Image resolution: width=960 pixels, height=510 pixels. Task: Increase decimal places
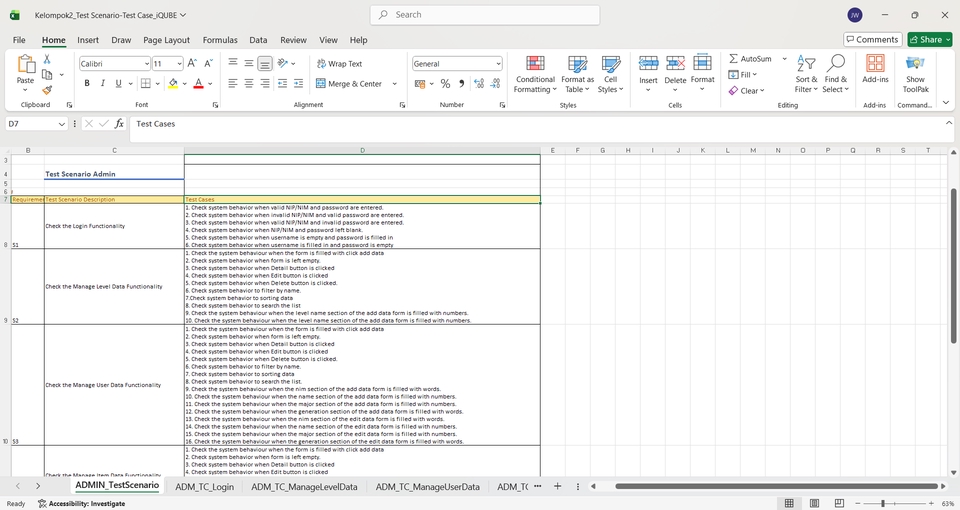click(x=479, y=83)
